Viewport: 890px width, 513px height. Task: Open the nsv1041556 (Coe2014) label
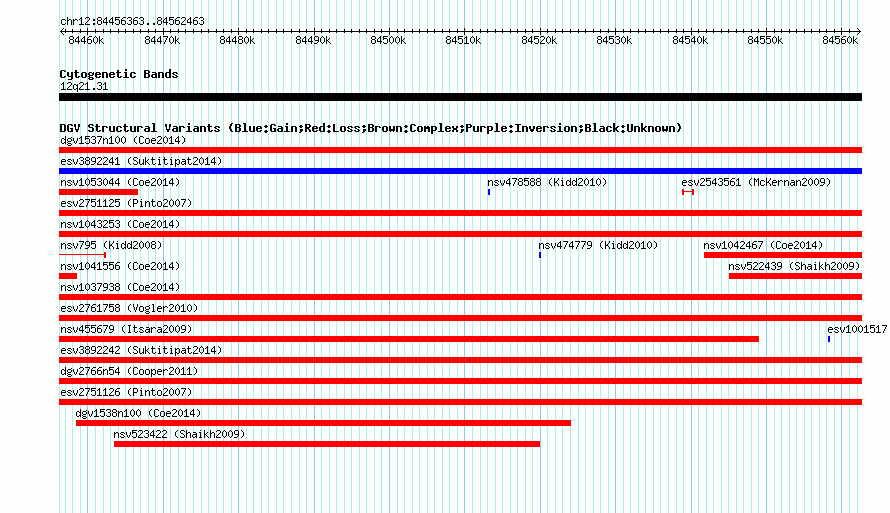coord(120,266)
